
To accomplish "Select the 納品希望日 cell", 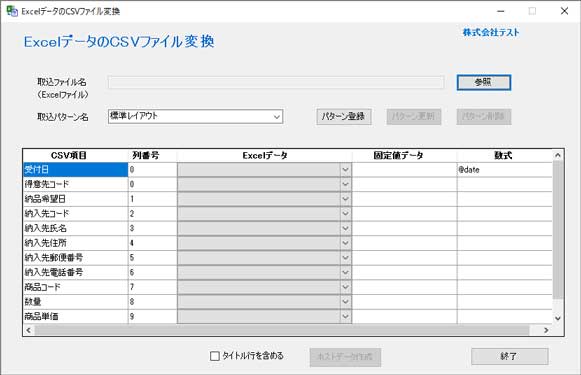I will [76, 199].
